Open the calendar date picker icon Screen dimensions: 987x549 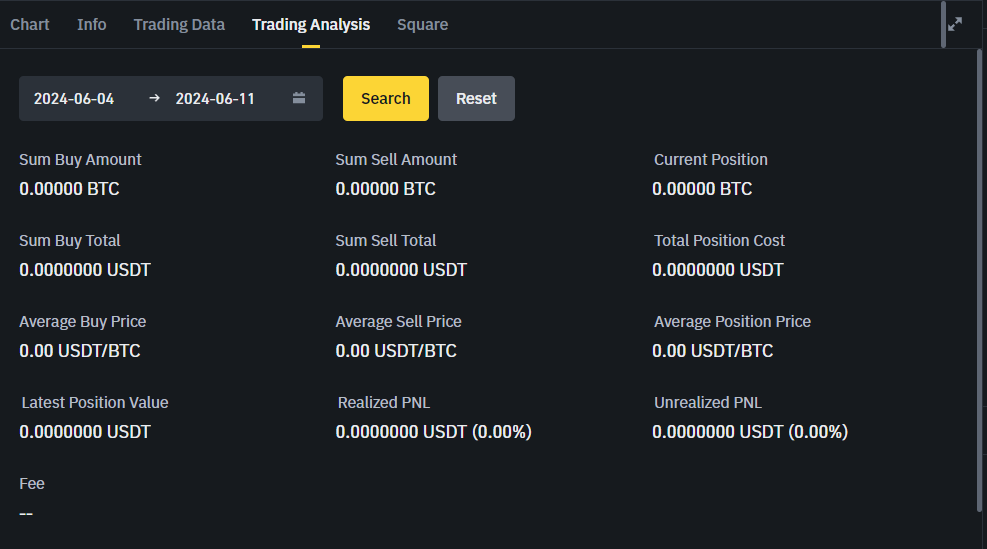click(299, 98)
